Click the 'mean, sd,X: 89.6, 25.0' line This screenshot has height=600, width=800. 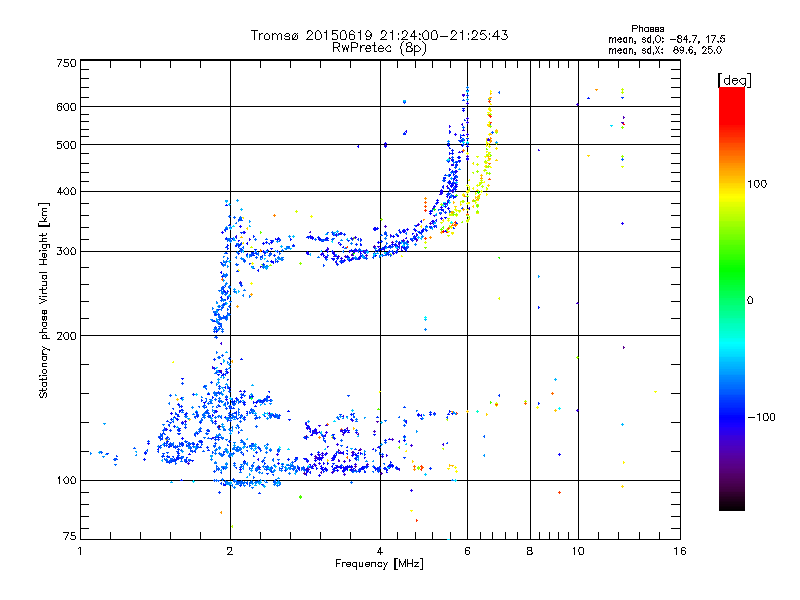[x=665, y=50]
